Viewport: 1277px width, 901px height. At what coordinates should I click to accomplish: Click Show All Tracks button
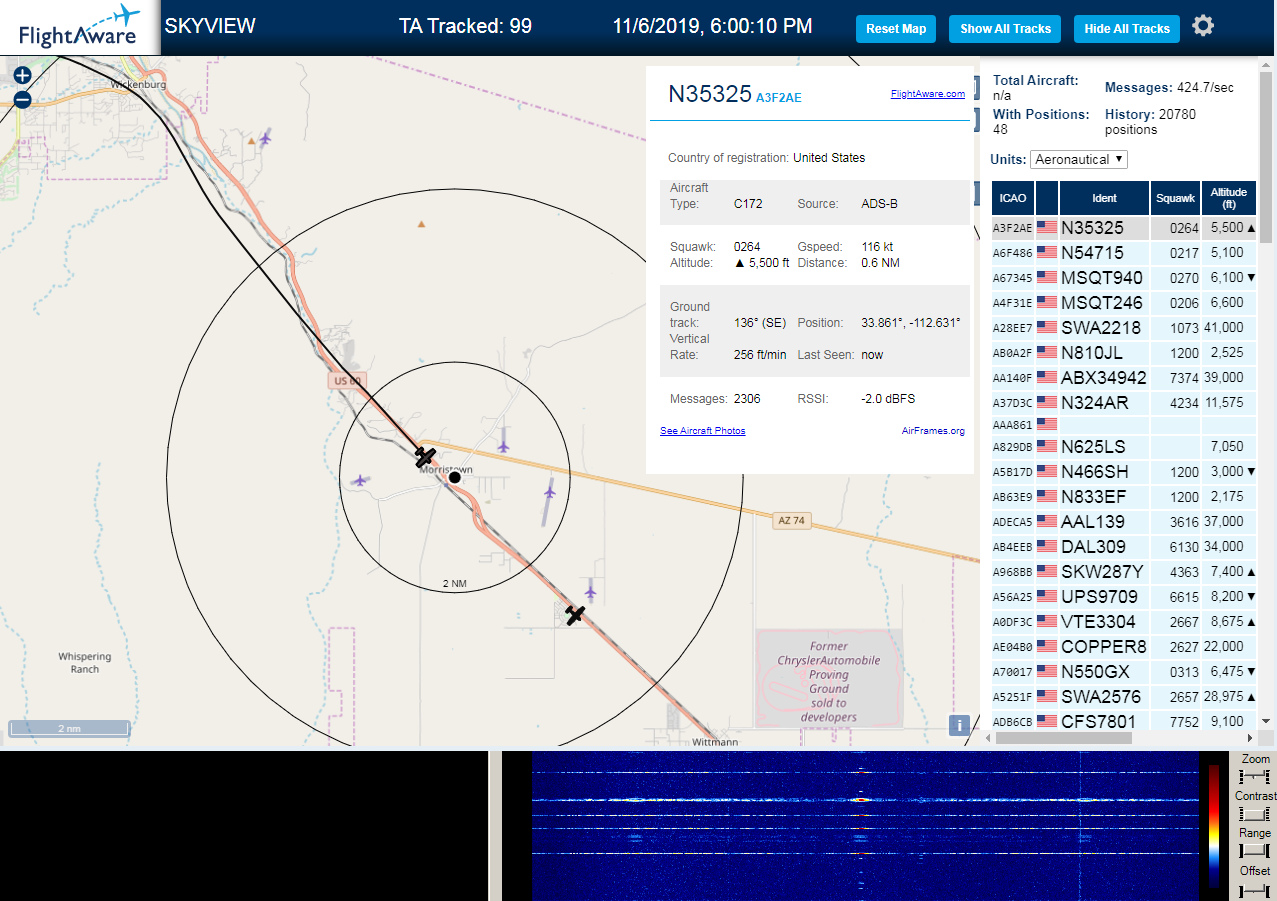(x=1005, y=29)
